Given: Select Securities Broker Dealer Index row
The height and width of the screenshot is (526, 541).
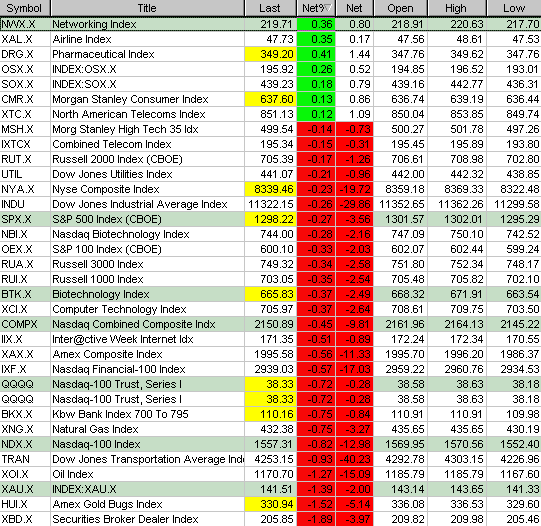Looking at the screenshot, I should tap(270, 519).
